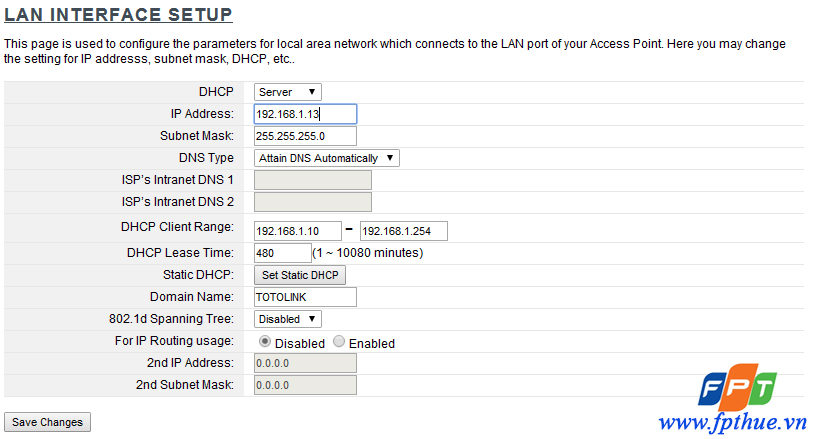
Task: Click the DHCP Client Range start field
Action: 298,231
